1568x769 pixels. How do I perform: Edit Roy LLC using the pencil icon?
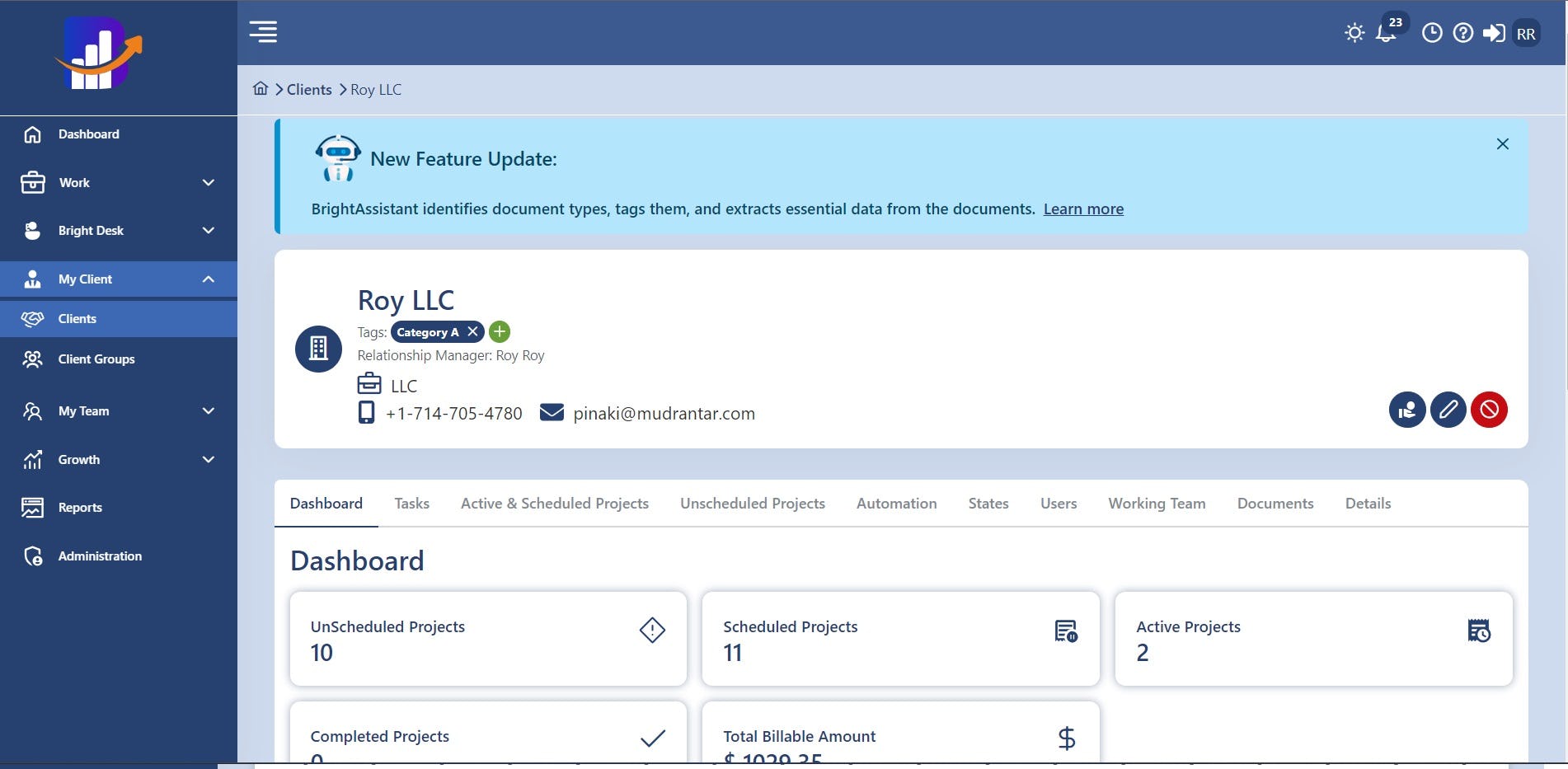click(x=1448, y=410)
